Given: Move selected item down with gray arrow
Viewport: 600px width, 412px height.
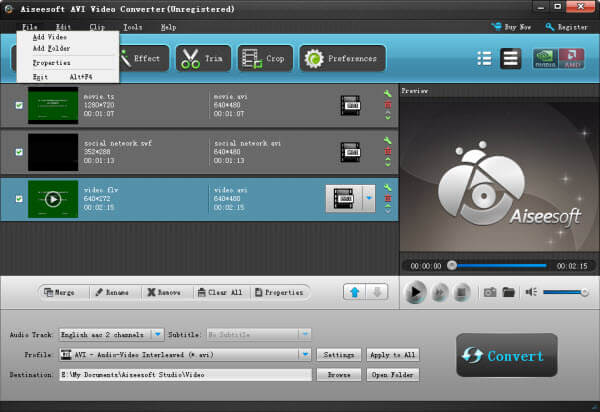Looking at the screenshot, I should tap(377, 293).
